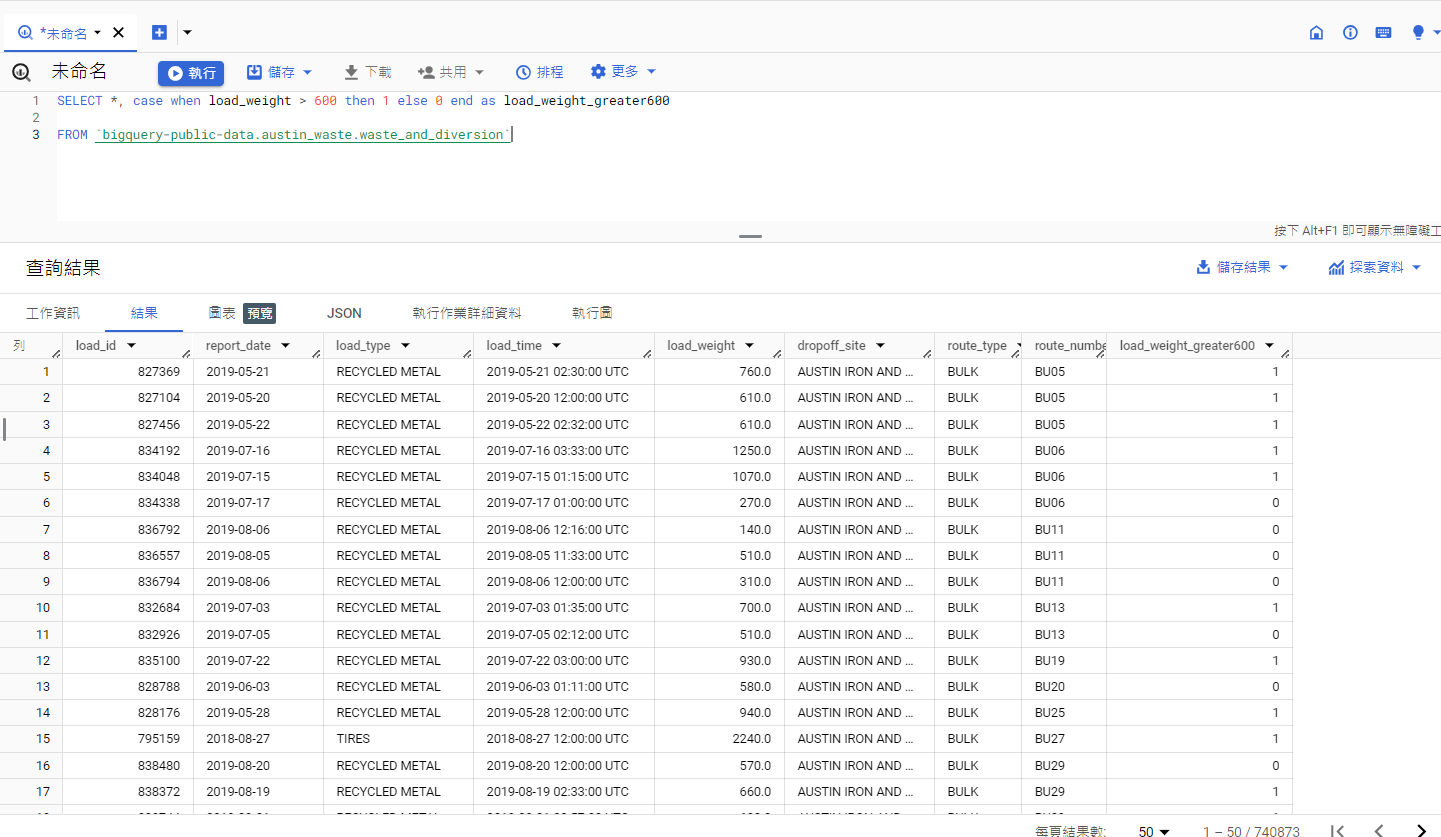This screenshot has height=837, width=1441.
Task: Click the home icon in top-right corner
Action: click(x=1316, y=33)
